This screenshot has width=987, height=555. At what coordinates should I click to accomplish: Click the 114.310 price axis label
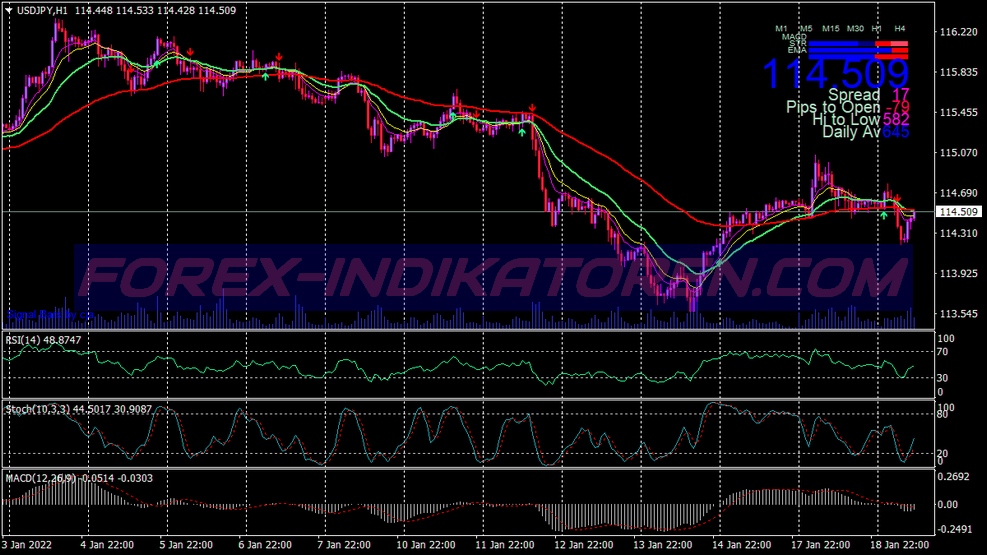[958, 233]
